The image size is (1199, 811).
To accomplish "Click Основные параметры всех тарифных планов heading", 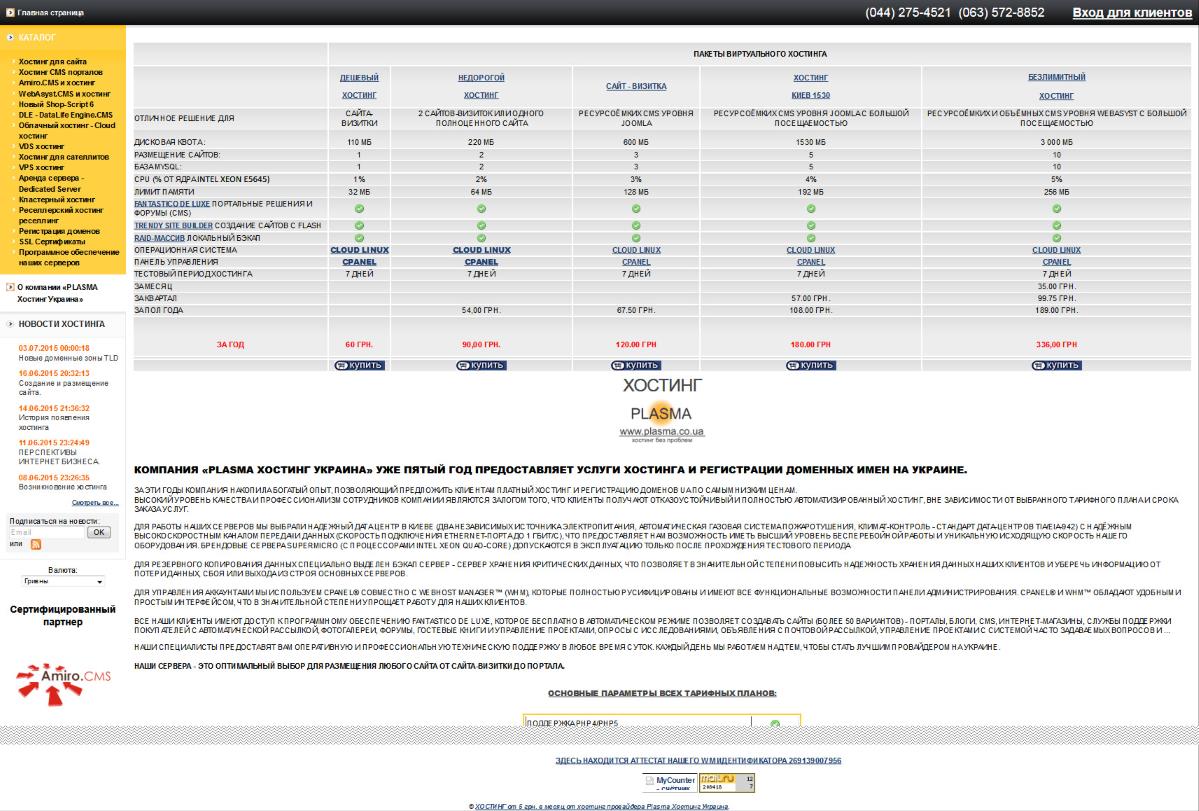I will (662, 693).
